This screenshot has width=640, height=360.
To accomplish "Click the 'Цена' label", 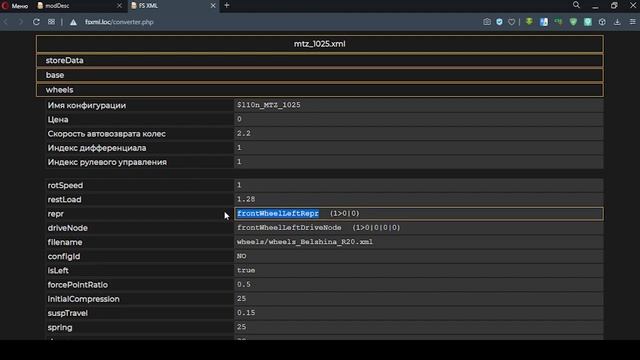I will [58, 120].
